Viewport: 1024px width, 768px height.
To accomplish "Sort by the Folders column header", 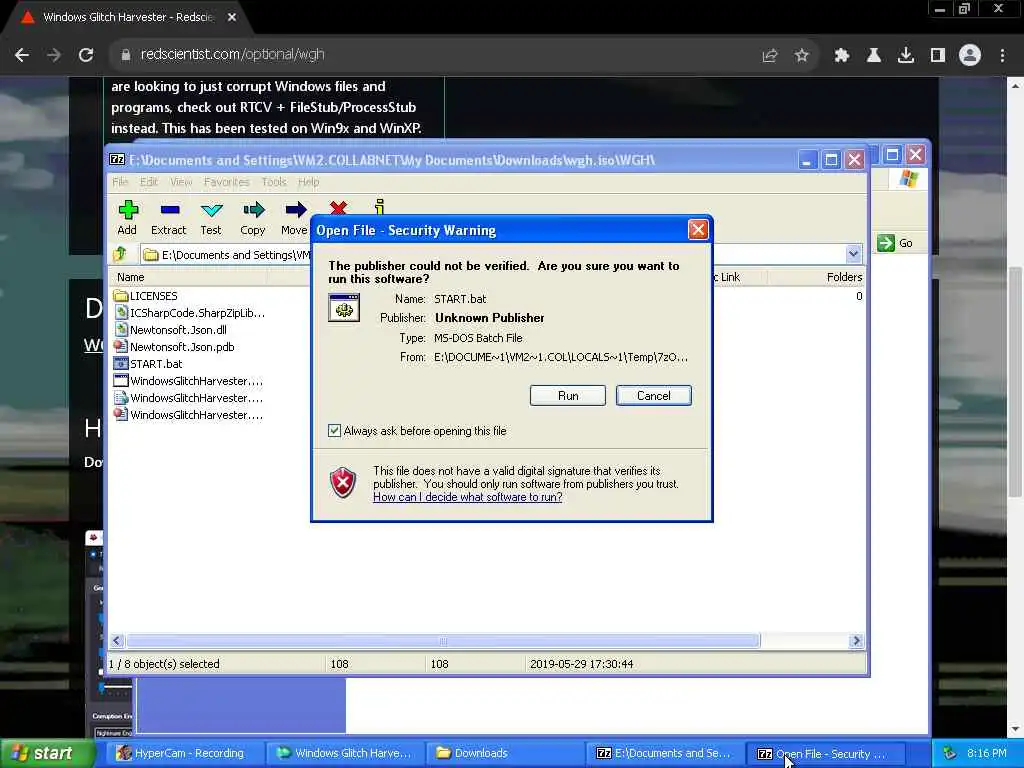I will [816, 277].
